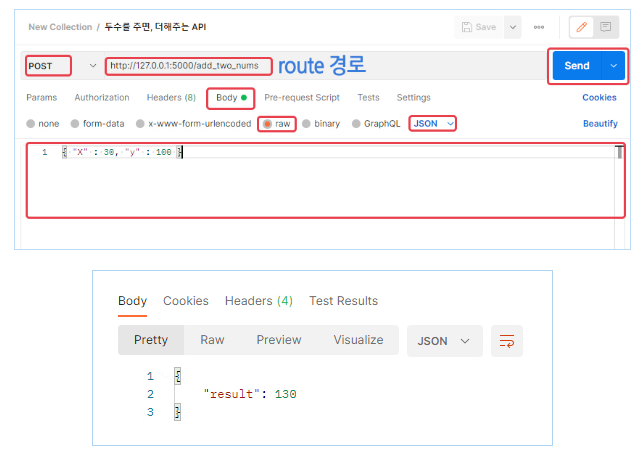637x463 pixels.
Task: Switch to the Authorization tab
Action: [102, 97]
